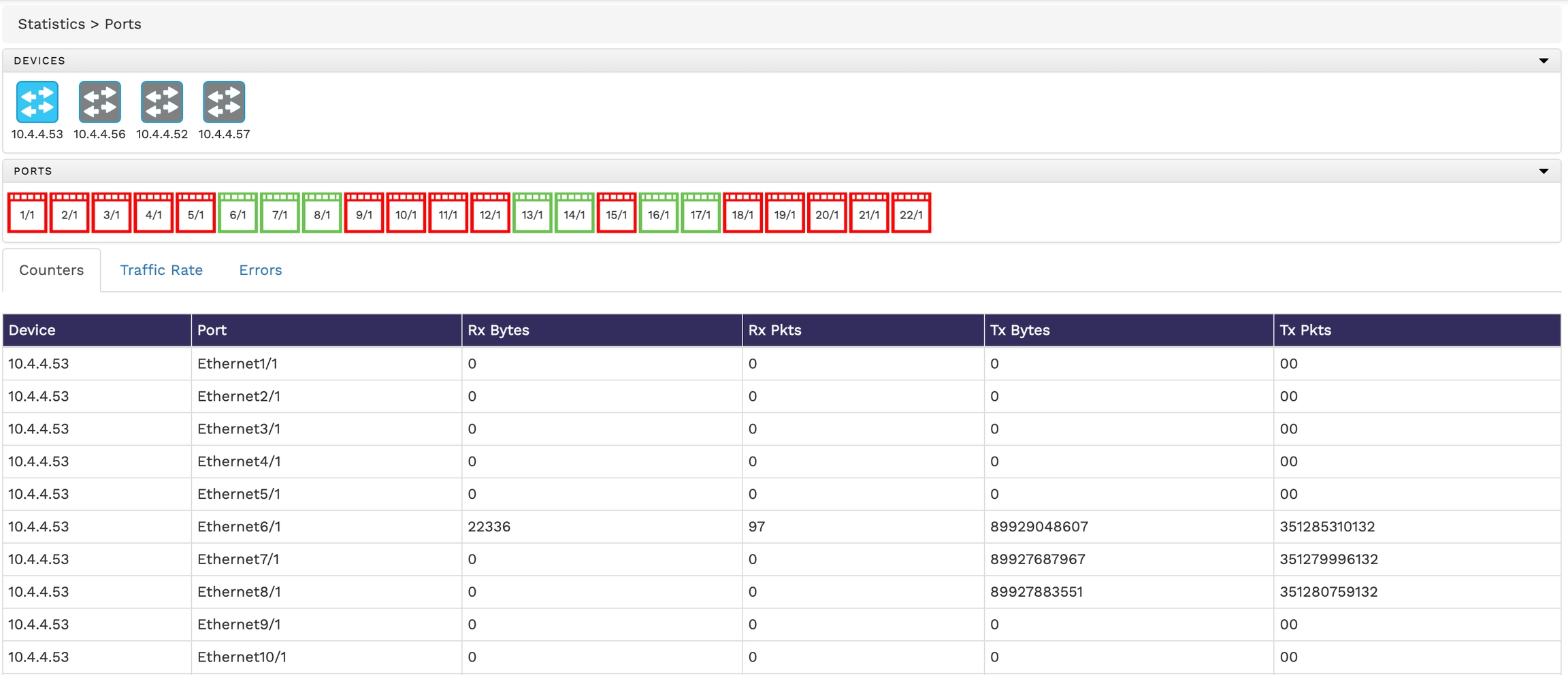Show the Counters tab
The width and height of the screenshot is (1568, 675).
tap(52, 270)
